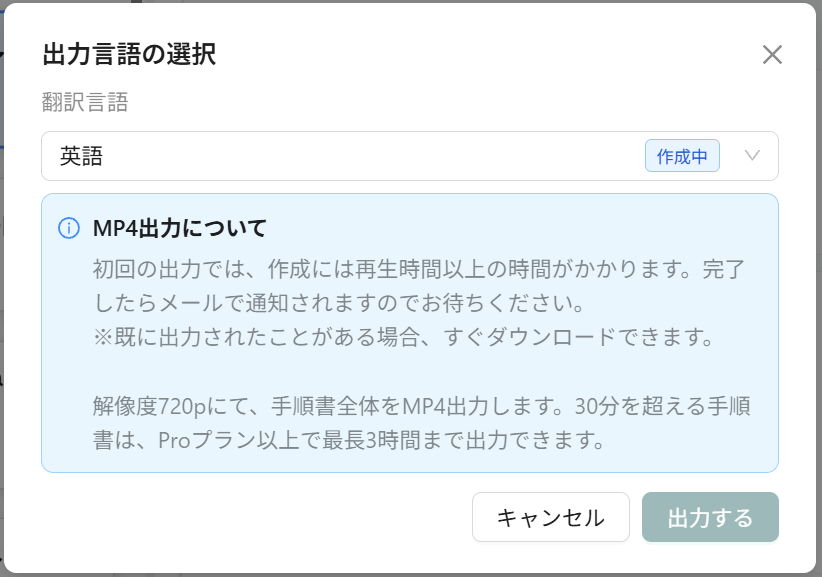Close the 出力言語の選択 dialog with X

coord(772,55)
